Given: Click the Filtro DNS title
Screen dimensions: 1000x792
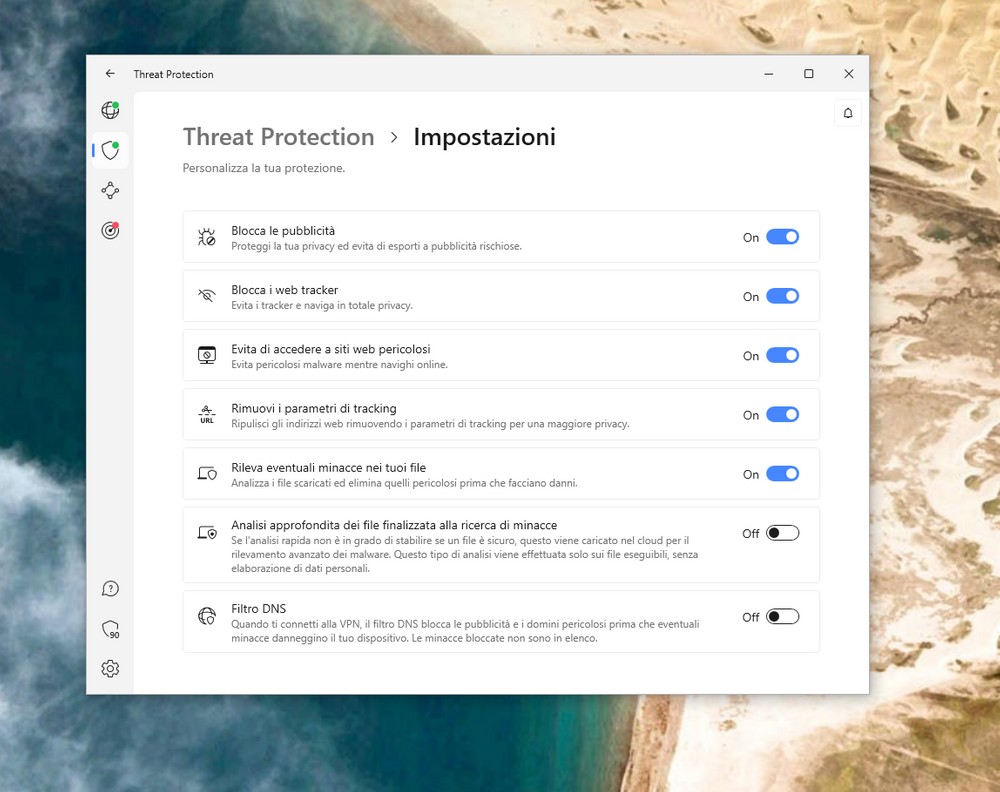Looking at the screenshot, I should [x=258, y=609].
